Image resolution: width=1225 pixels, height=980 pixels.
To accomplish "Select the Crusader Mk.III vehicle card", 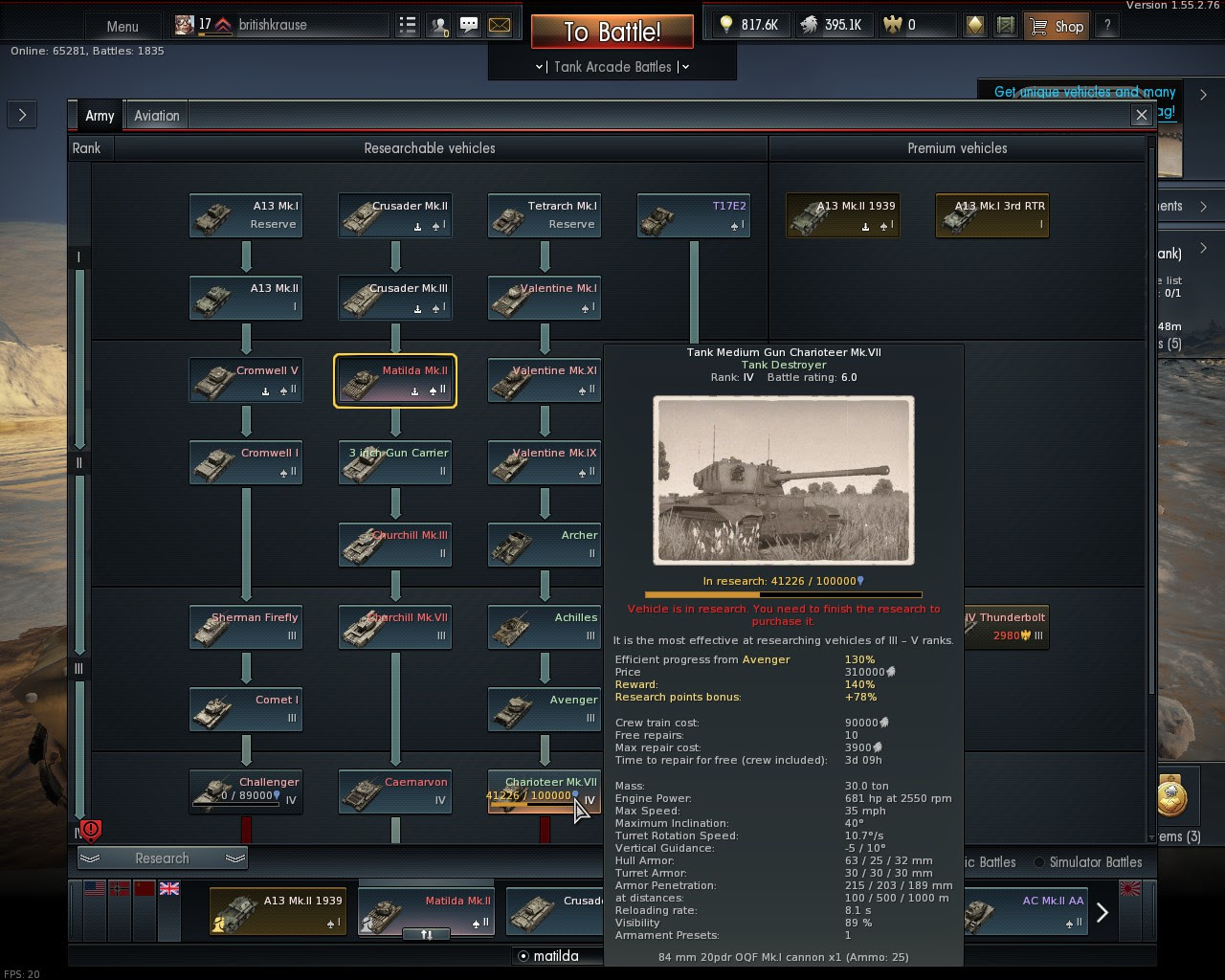I will [395, 298].
